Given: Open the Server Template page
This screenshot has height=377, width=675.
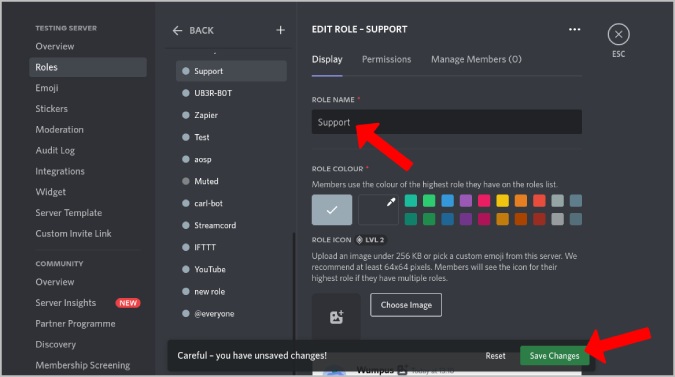Looking at the screenshot, I should pos(68,213).
